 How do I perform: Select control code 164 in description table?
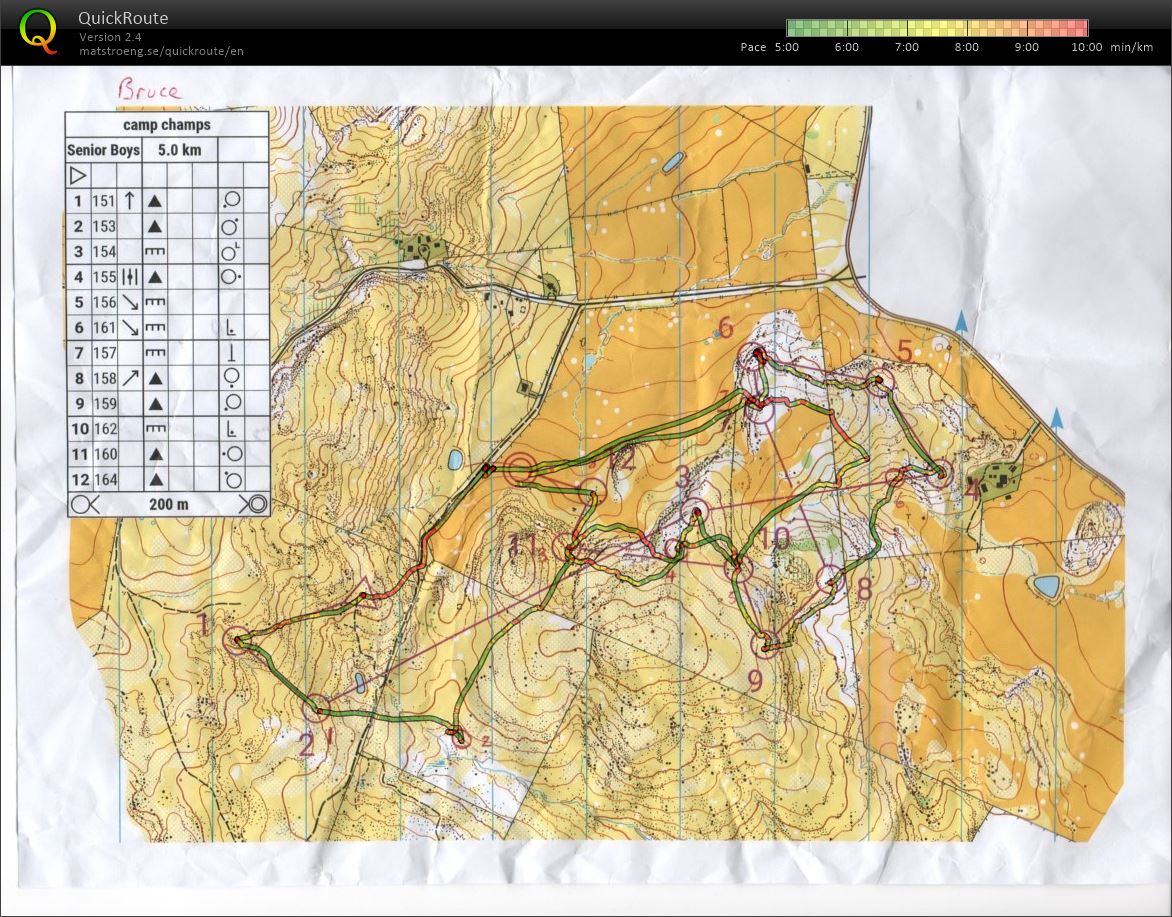tap(104, 480)
